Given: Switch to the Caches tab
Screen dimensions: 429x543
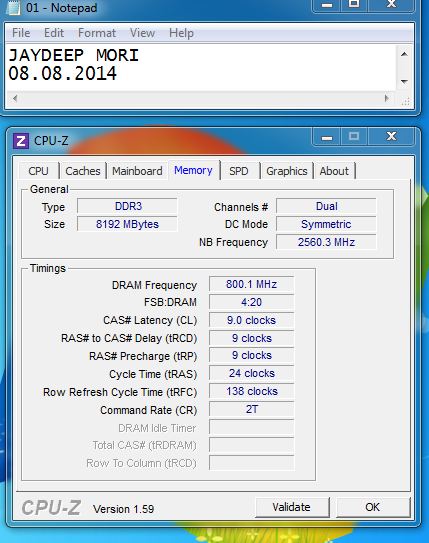Looking at the screenshot, I should pos(83,171).
